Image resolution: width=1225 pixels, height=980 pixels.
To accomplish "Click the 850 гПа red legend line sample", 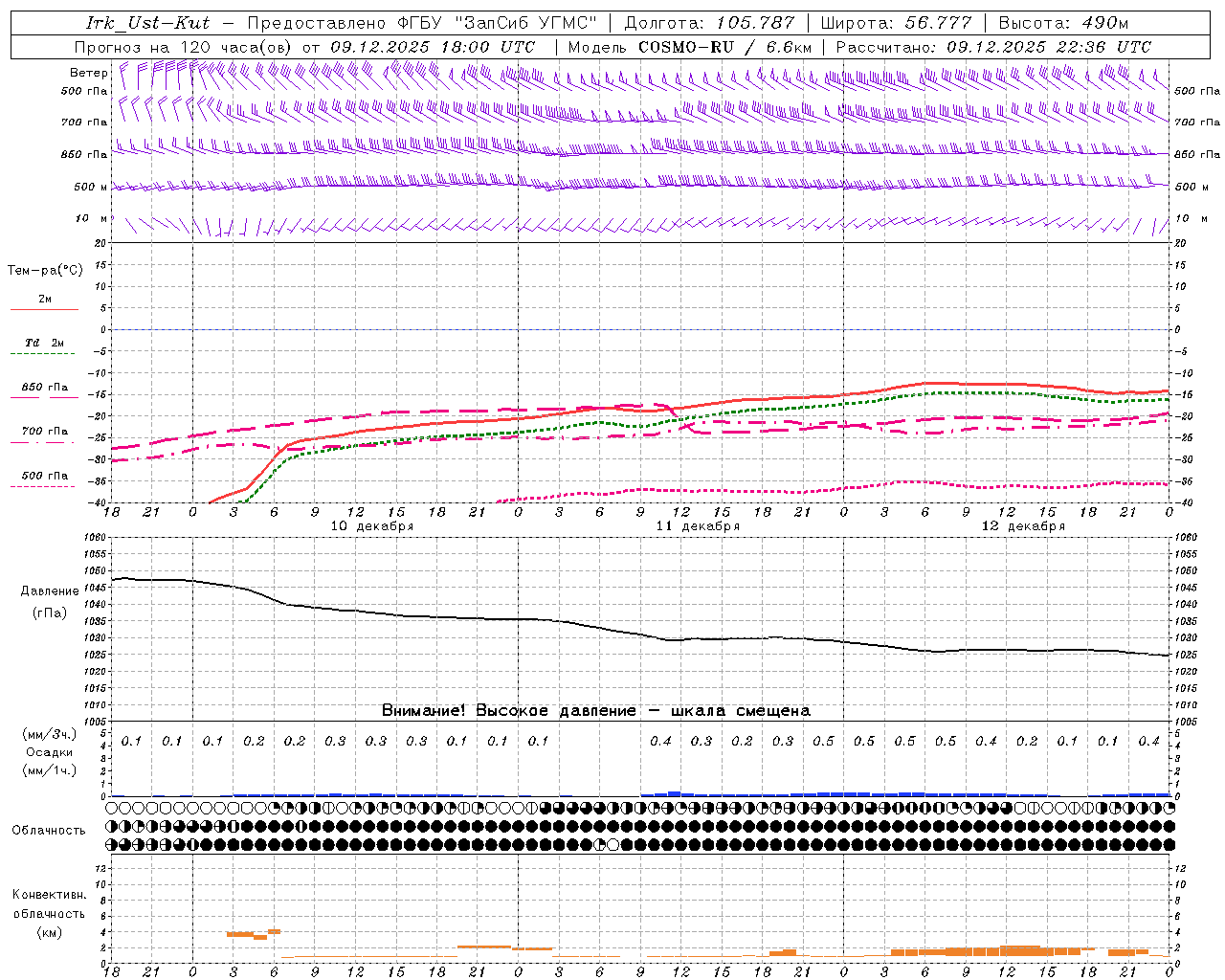I will coord(42,397).
